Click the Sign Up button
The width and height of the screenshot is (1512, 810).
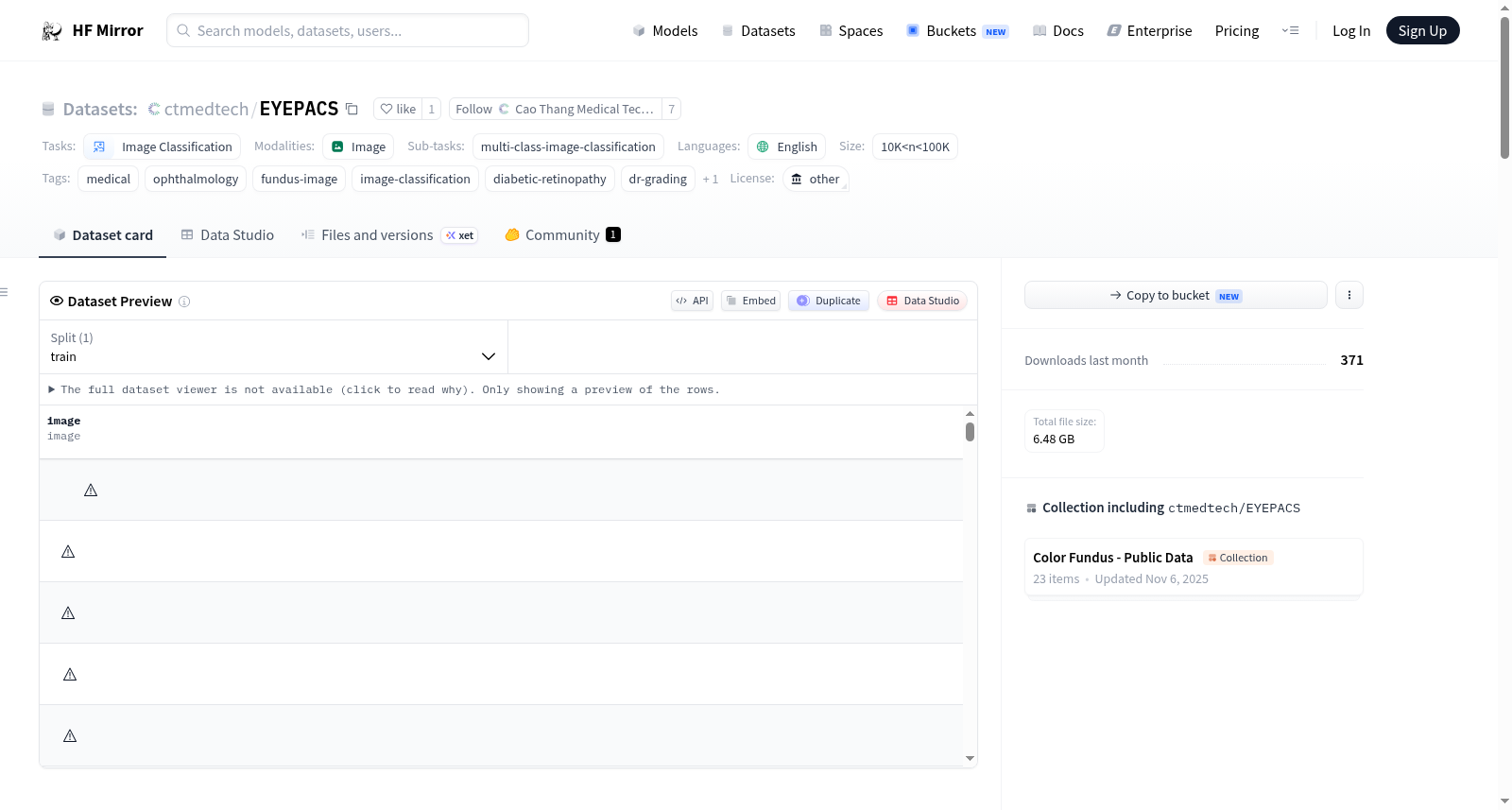(x=1423, y=31)
